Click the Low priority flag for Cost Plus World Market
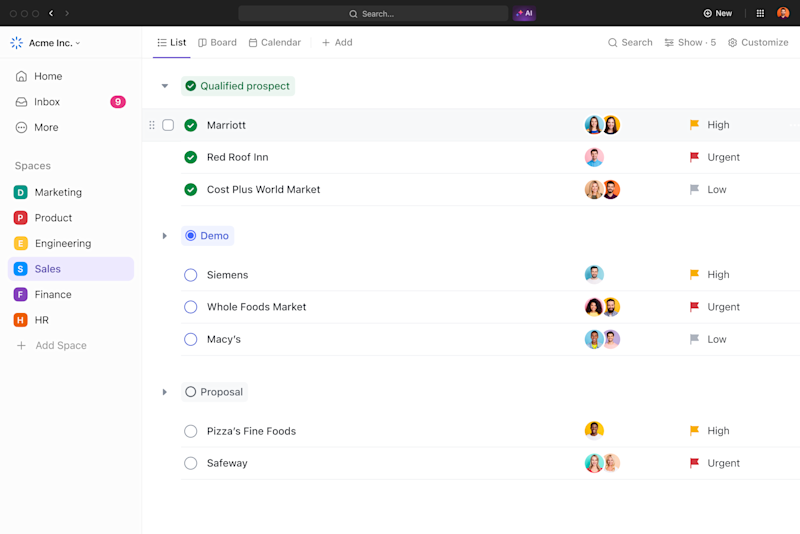Viewport: 800px width, 534px height. (x=694, y=189)
